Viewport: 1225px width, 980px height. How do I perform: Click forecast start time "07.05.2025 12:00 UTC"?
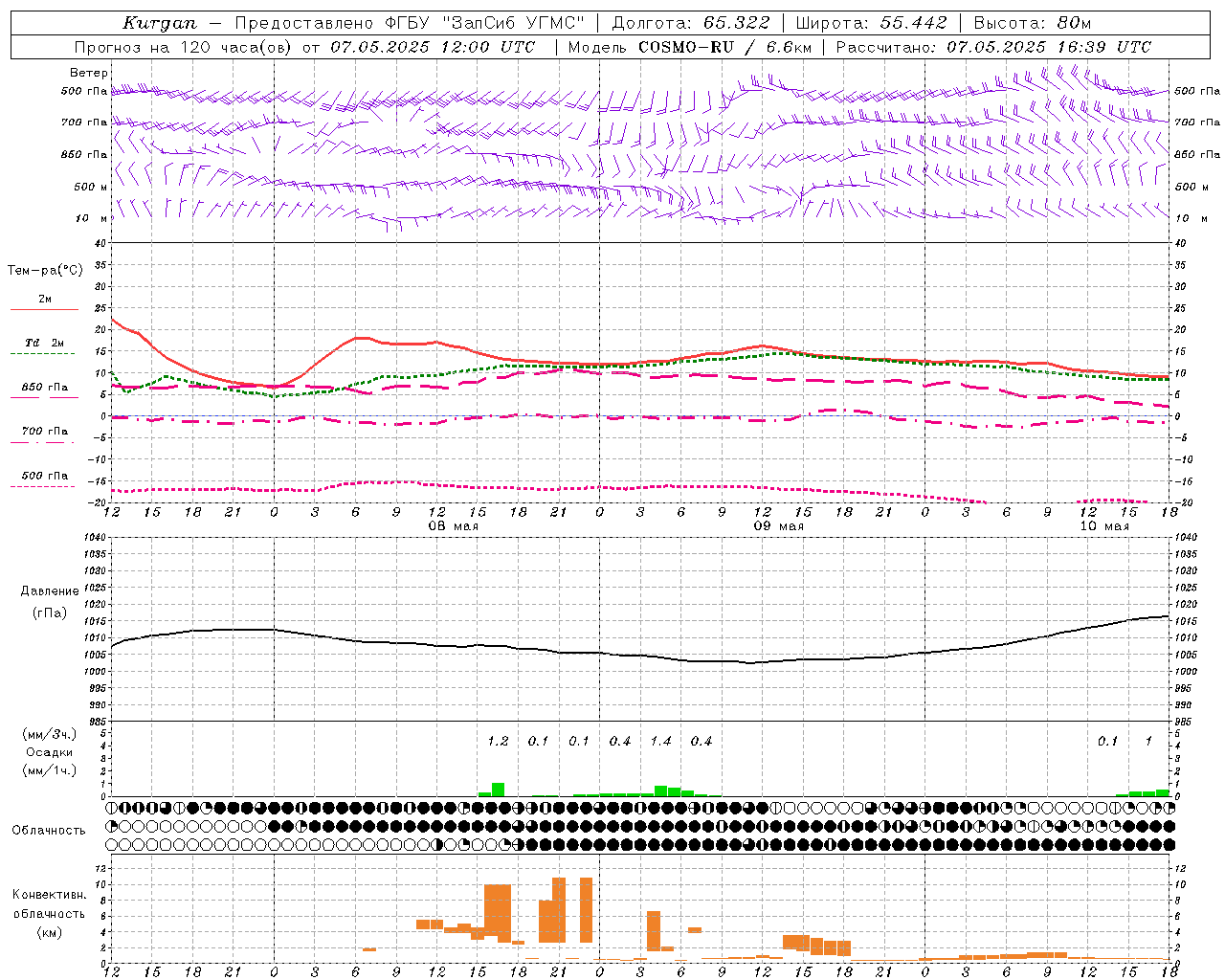pyautogui.click(x=433, y=47)
